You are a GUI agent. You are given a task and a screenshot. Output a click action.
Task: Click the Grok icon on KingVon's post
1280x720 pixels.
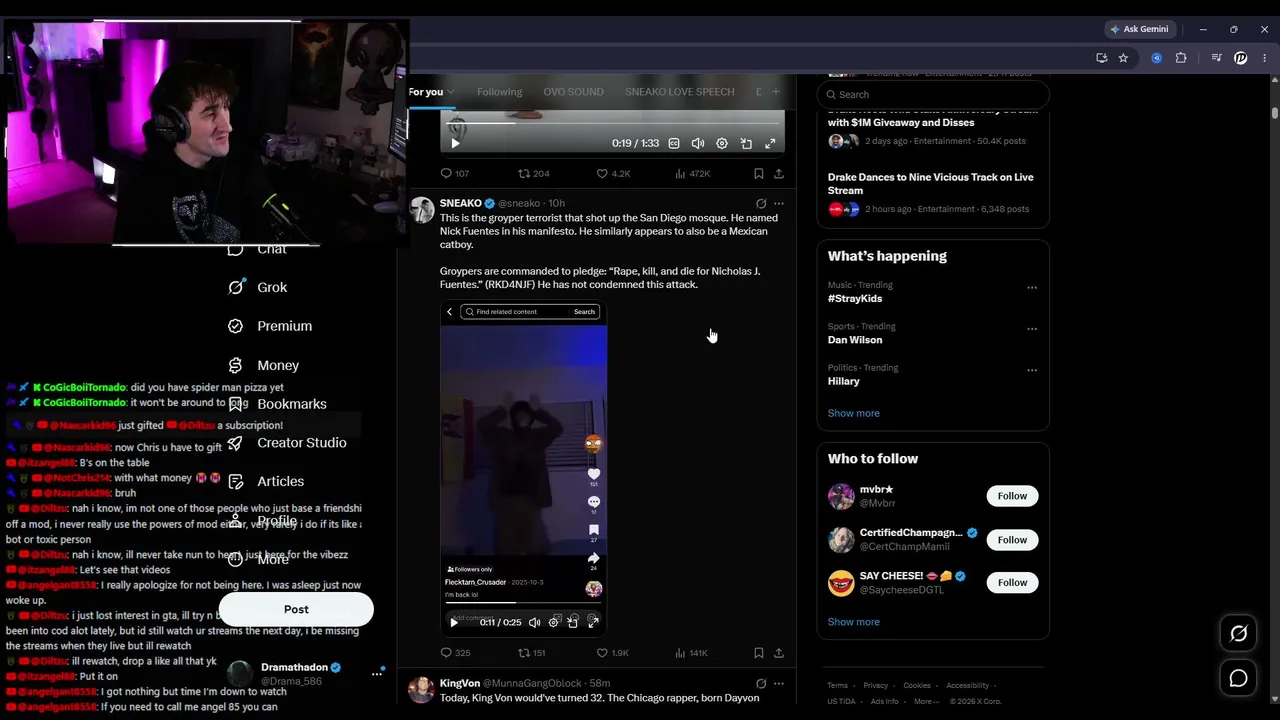(761, 683)
